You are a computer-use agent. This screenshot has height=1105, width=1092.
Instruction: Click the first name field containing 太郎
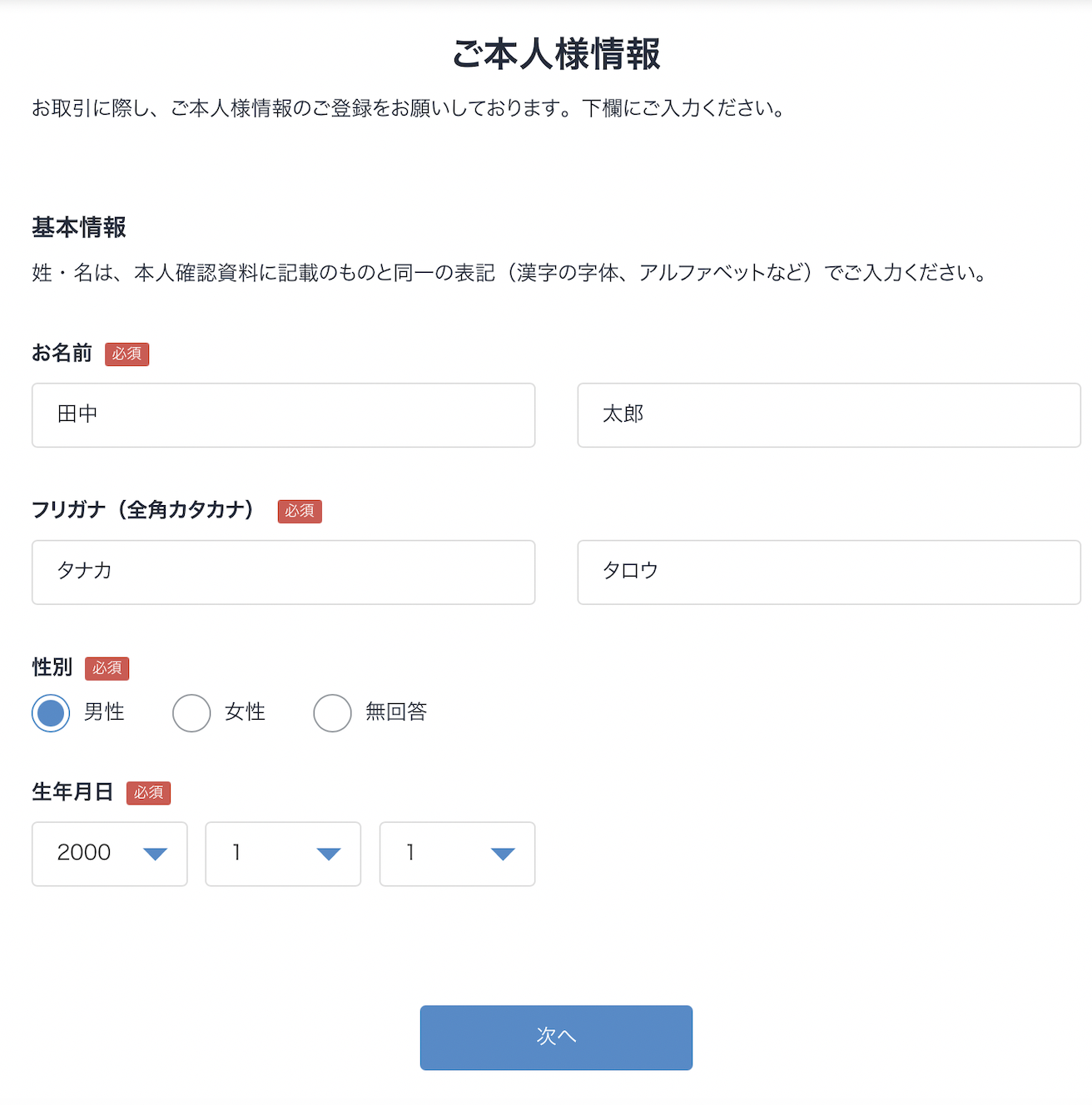pos(829,415)
